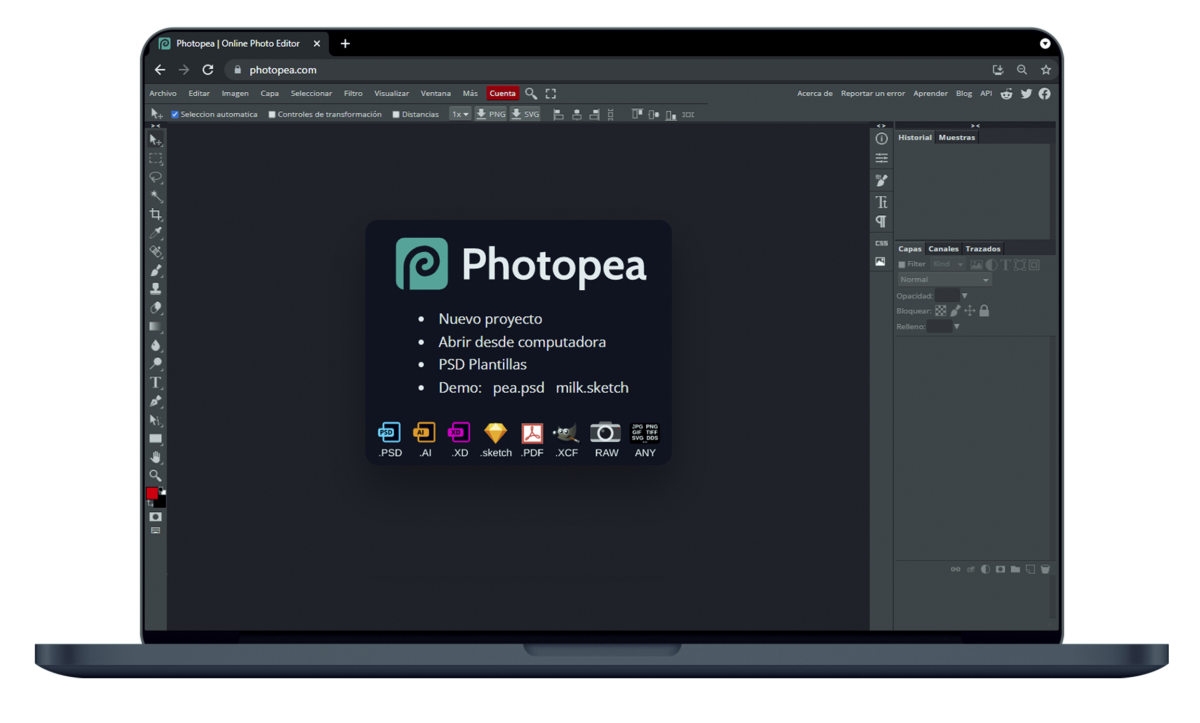Select the Rectangle shape tool
The width and height of the screenshot is (1200, 723).
[x=155, y=438]
